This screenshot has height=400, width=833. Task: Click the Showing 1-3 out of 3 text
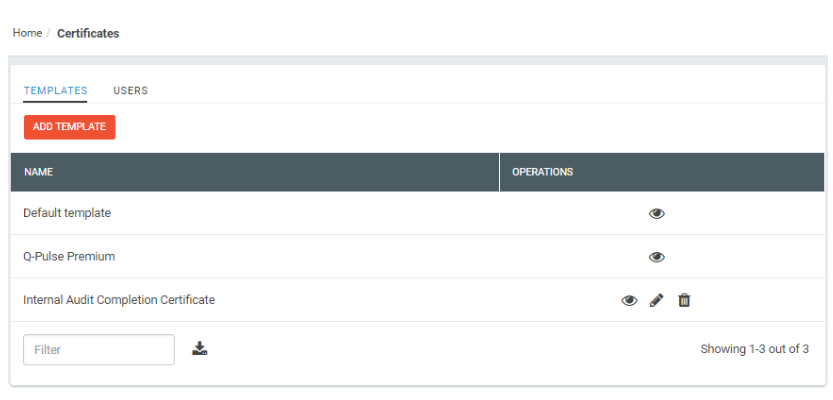click(x=754, y=349)
